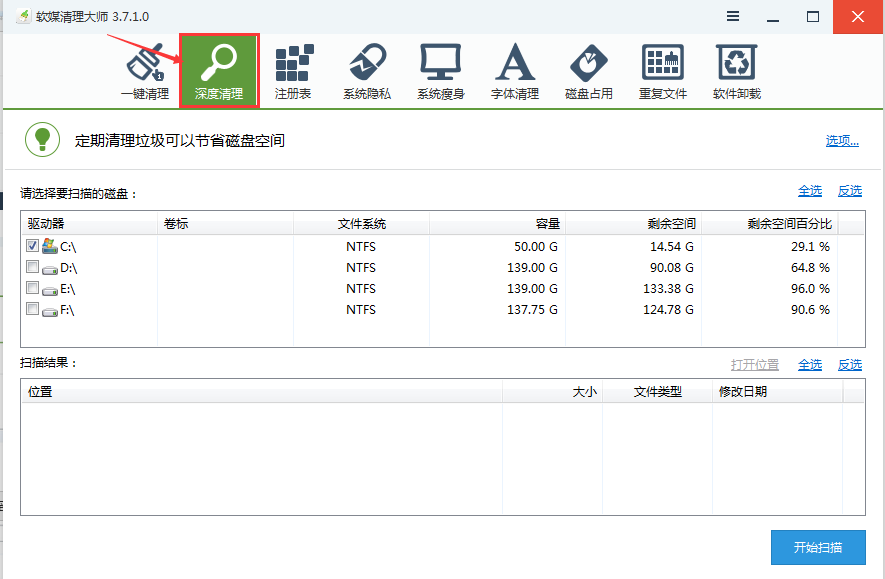
Task: Uncheck the C:\ drive checkbox
Action: [31, 245]
